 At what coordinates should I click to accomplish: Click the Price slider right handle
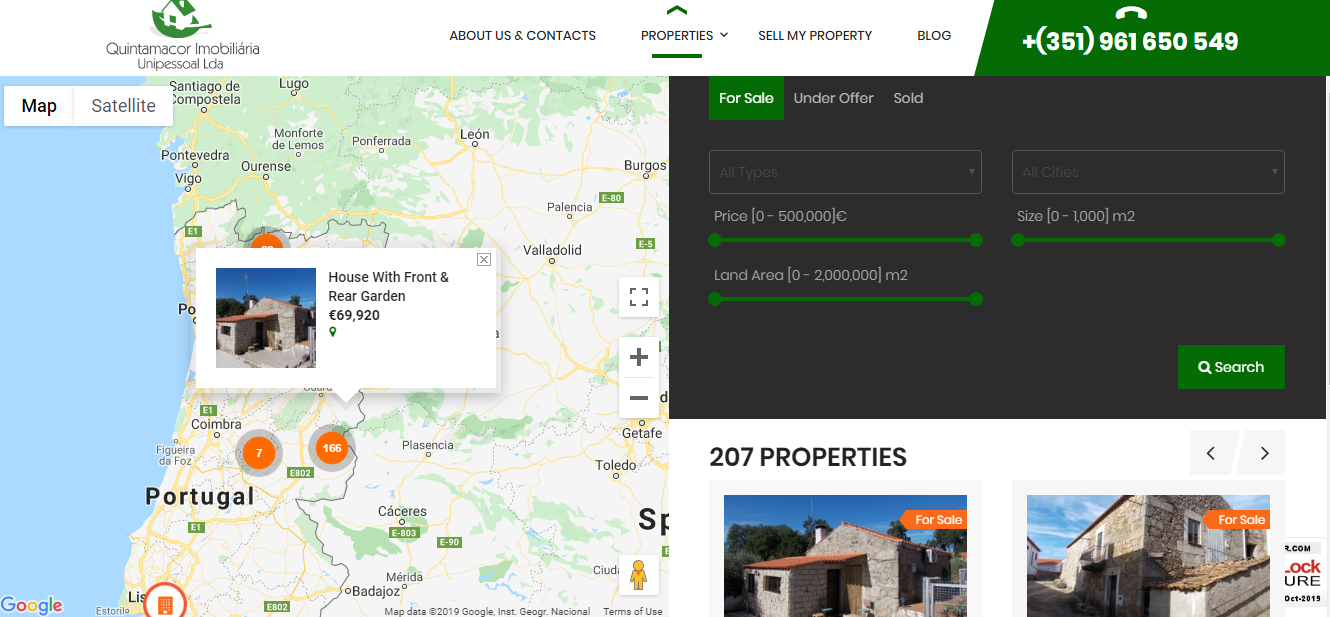[x=976, y=240]
